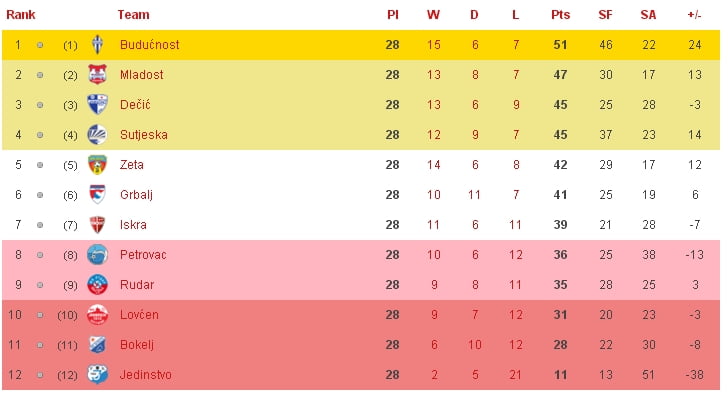Click the Mladost club crest icon
The width and height of the screenshot is (728, 405).
pos(97,75)
